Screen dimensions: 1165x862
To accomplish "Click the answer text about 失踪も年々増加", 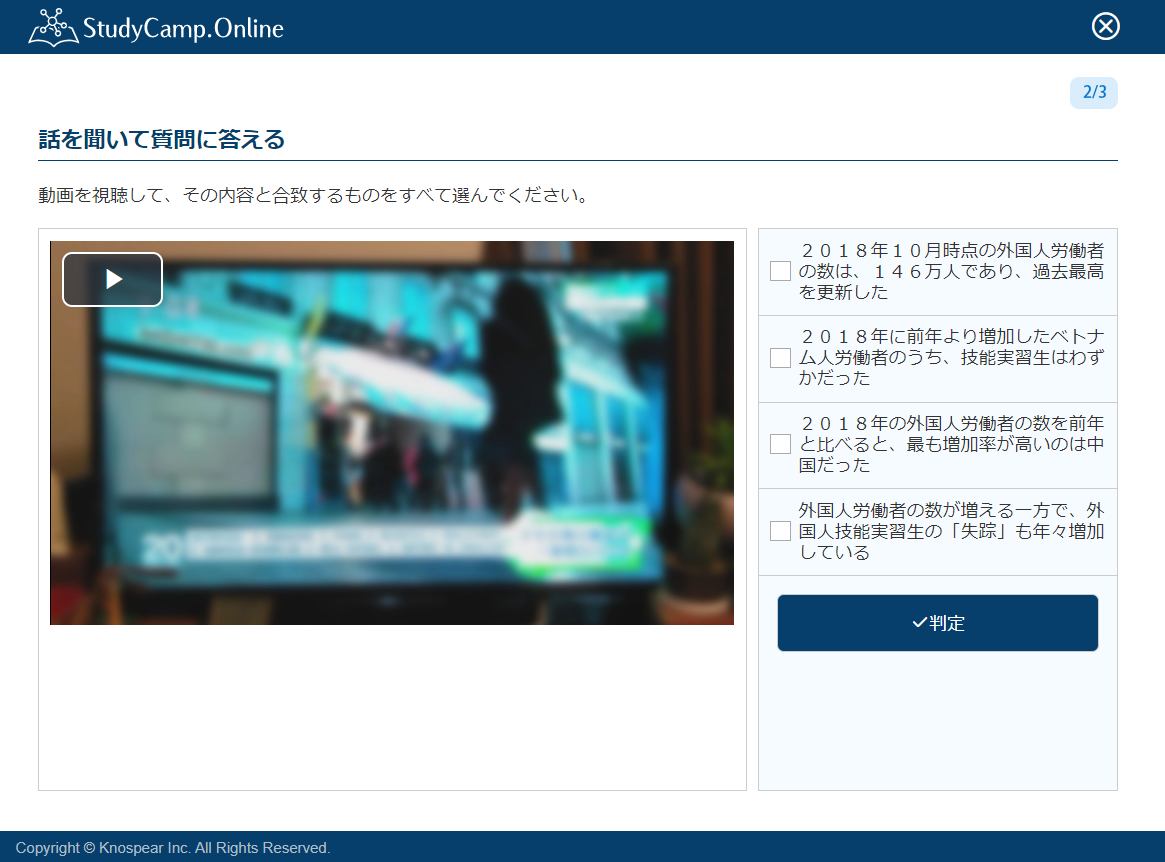I will coord(951,531).
